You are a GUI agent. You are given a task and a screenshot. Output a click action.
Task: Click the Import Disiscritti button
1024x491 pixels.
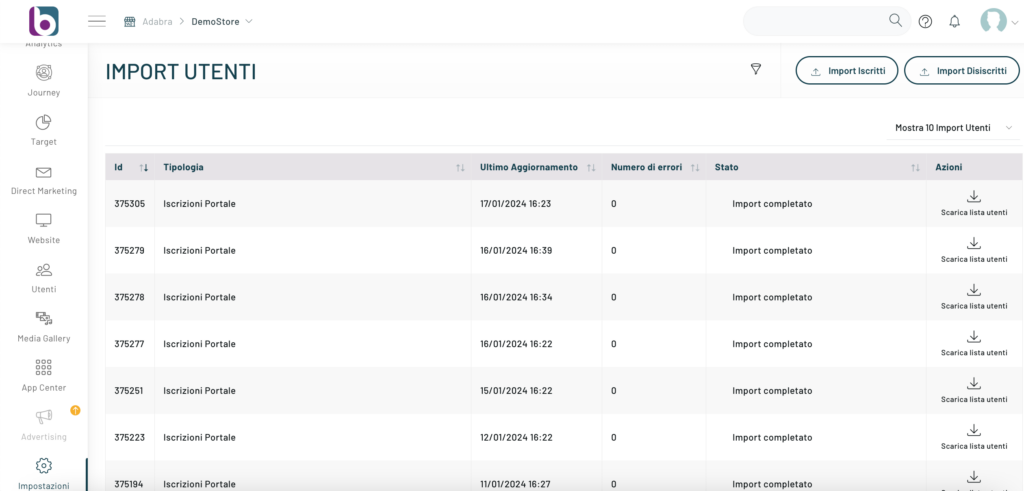tap(961, 71)
